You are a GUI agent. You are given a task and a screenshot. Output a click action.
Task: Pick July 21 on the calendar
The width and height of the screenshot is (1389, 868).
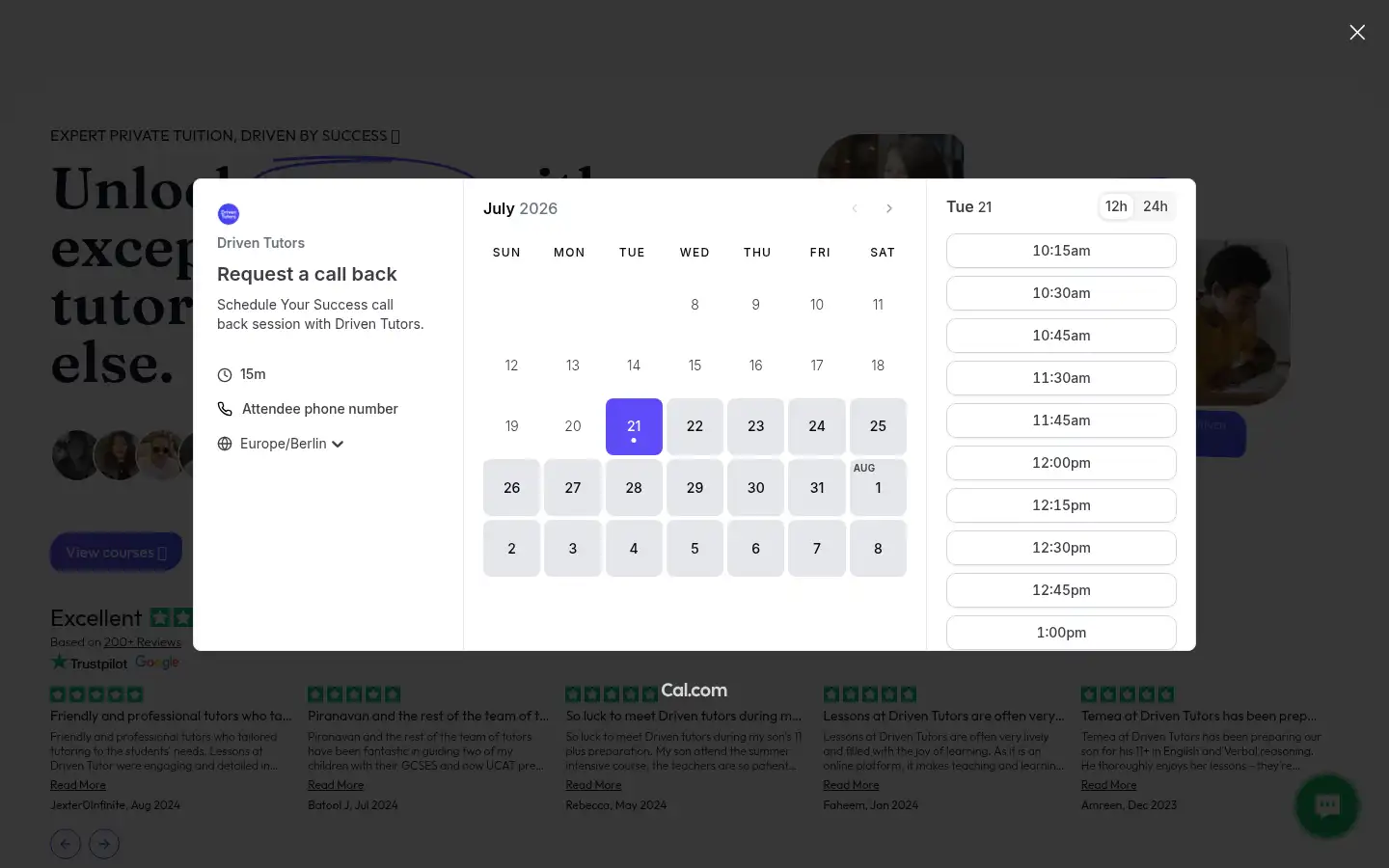tap(634, 426)
